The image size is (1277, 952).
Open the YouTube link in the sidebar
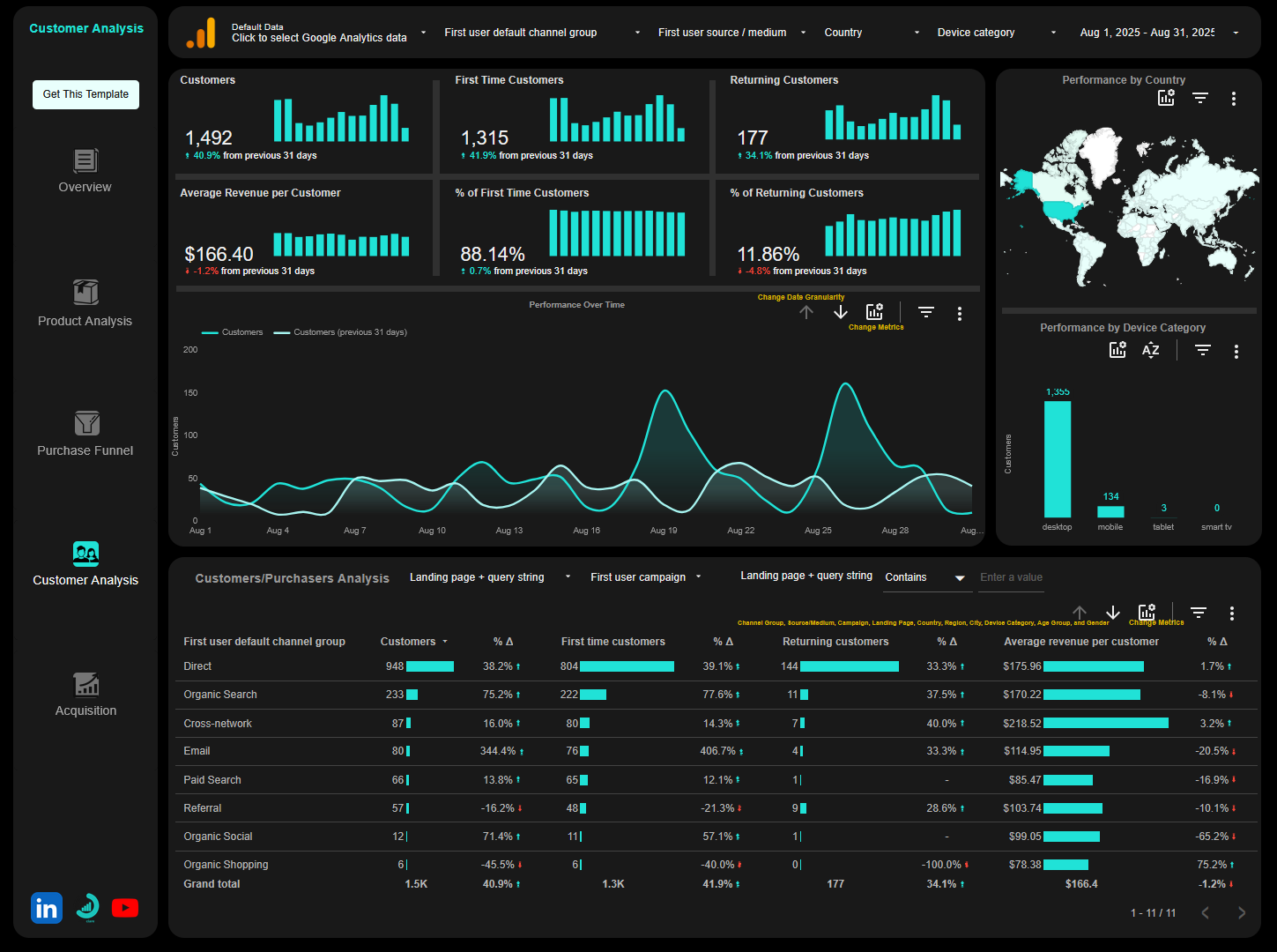click(125, 908)
